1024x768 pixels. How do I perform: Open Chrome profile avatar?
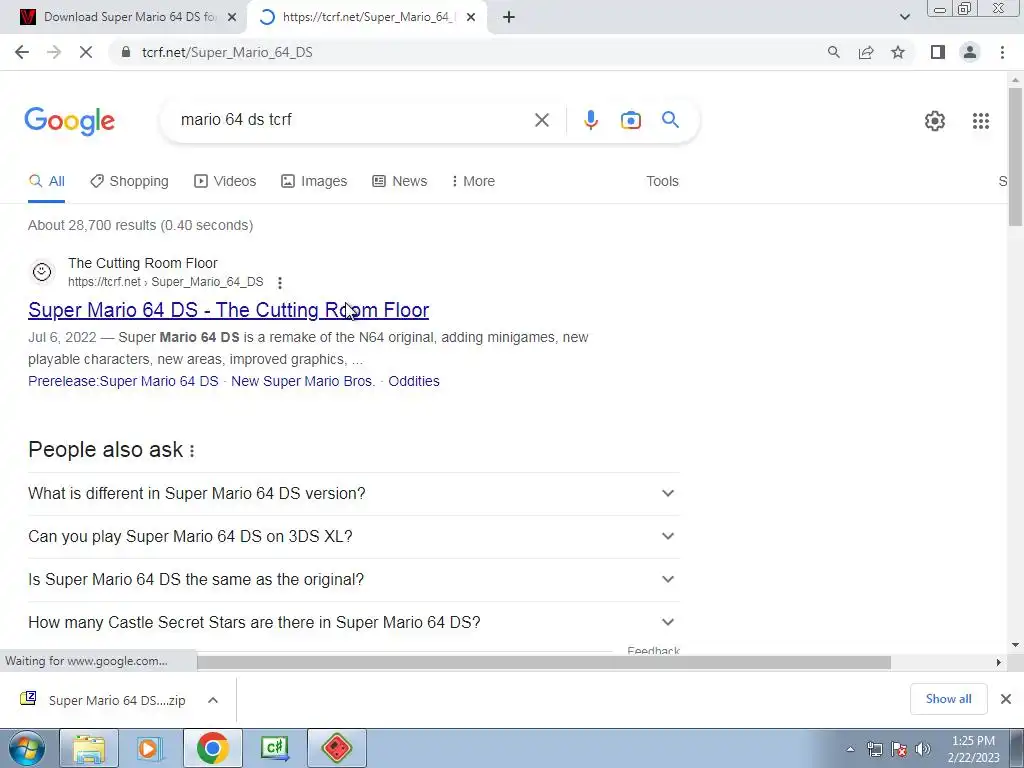[970, 52]
